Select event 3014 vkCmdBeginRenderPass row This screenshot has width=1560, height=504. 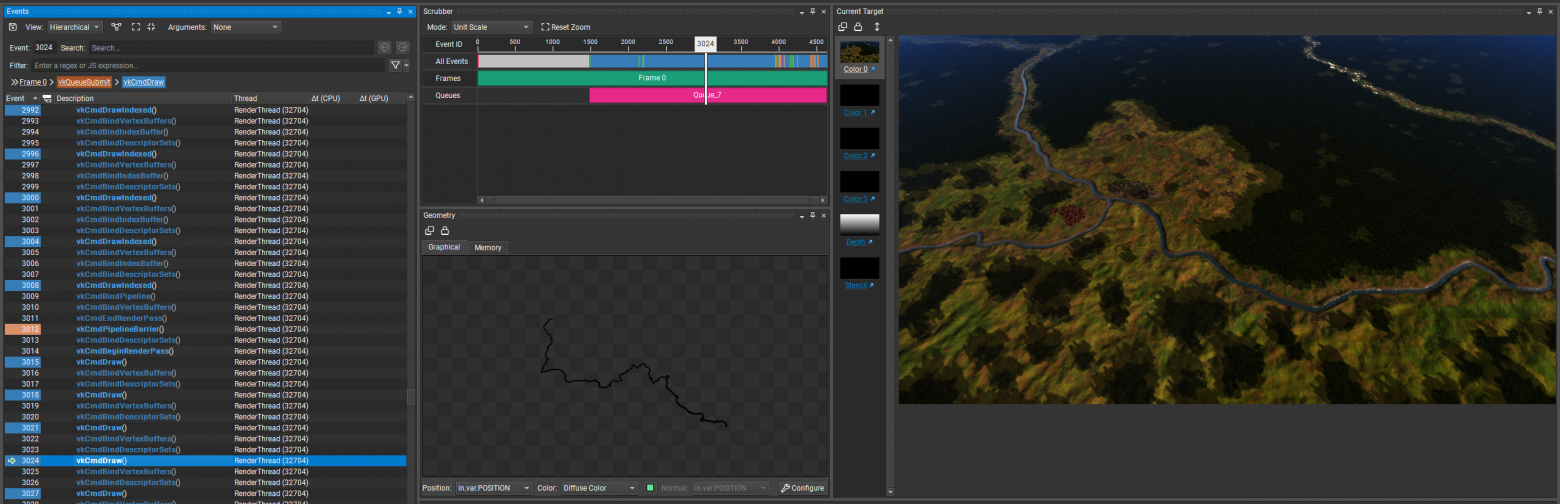(205, 351)
